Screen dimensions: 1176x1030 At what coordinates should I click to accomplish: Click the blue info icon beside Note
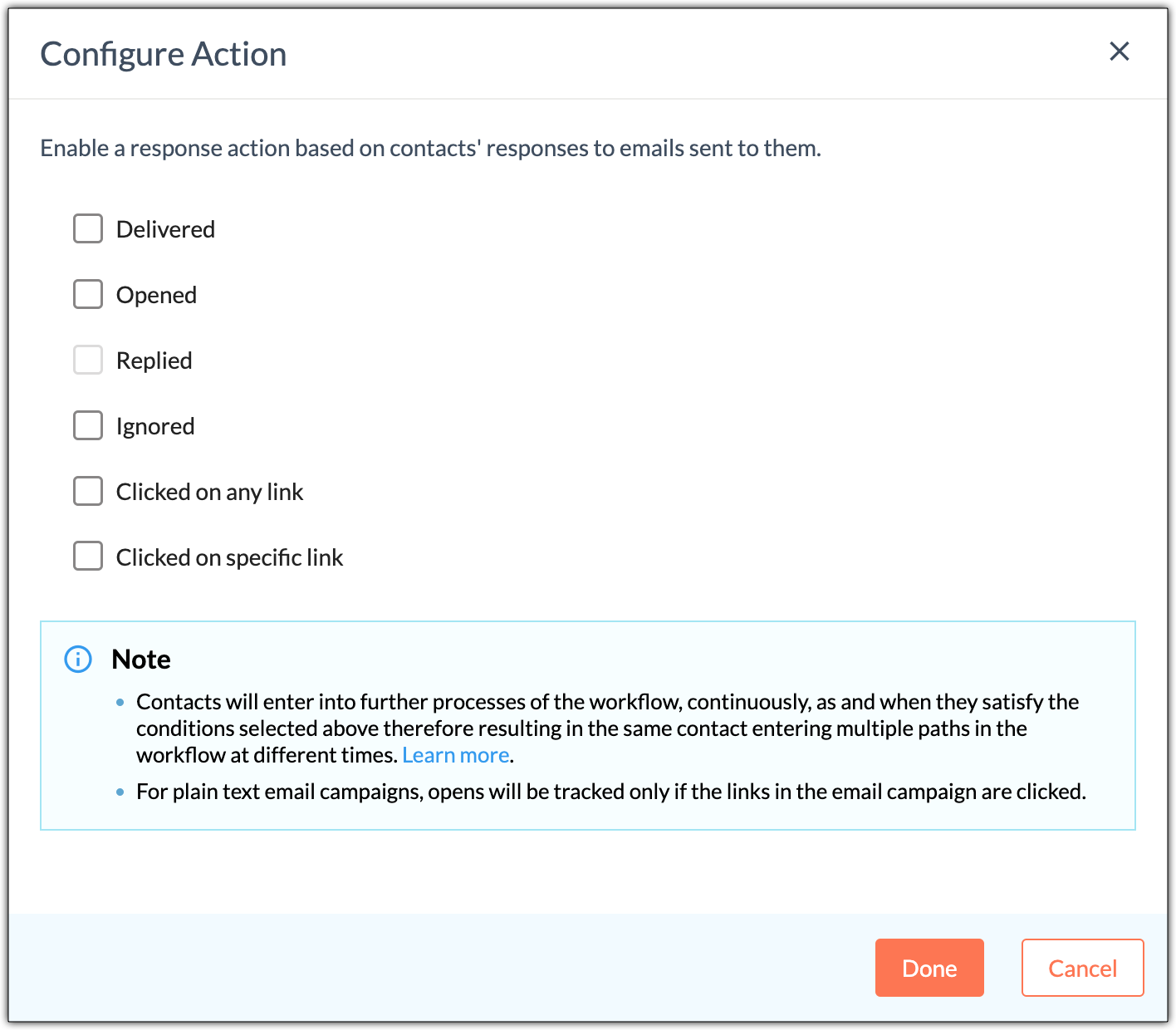pyautogui.click(x=78, y=659)
